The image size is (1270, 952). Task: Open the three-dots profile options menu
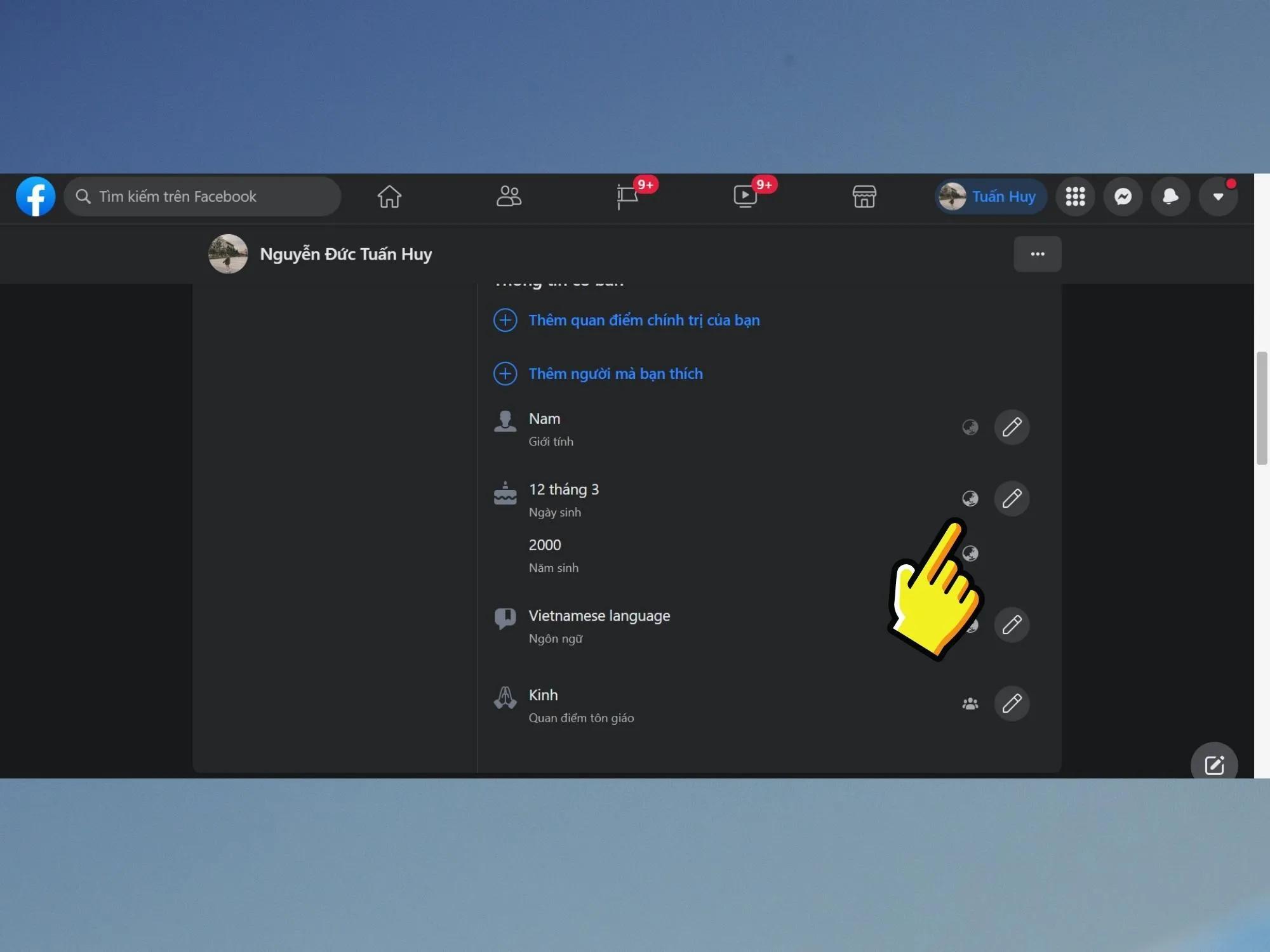click(1037, 254)
